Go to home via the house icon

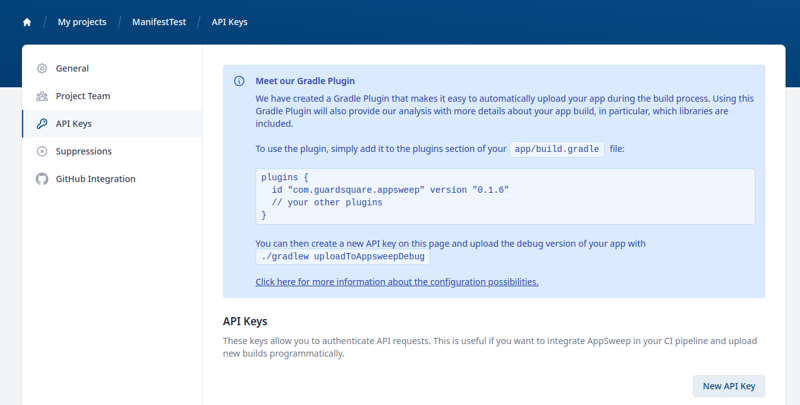pyautogui.click(x=27, y=22)
